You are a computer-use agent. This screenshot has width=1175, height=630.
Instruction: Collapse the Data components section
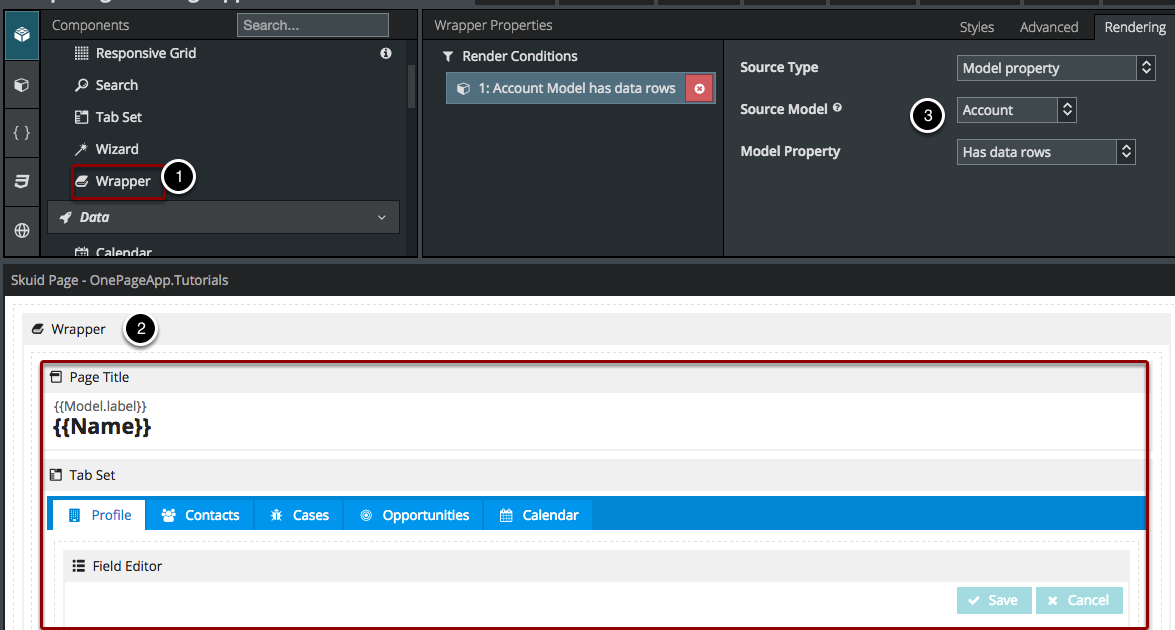coord(381,217)
